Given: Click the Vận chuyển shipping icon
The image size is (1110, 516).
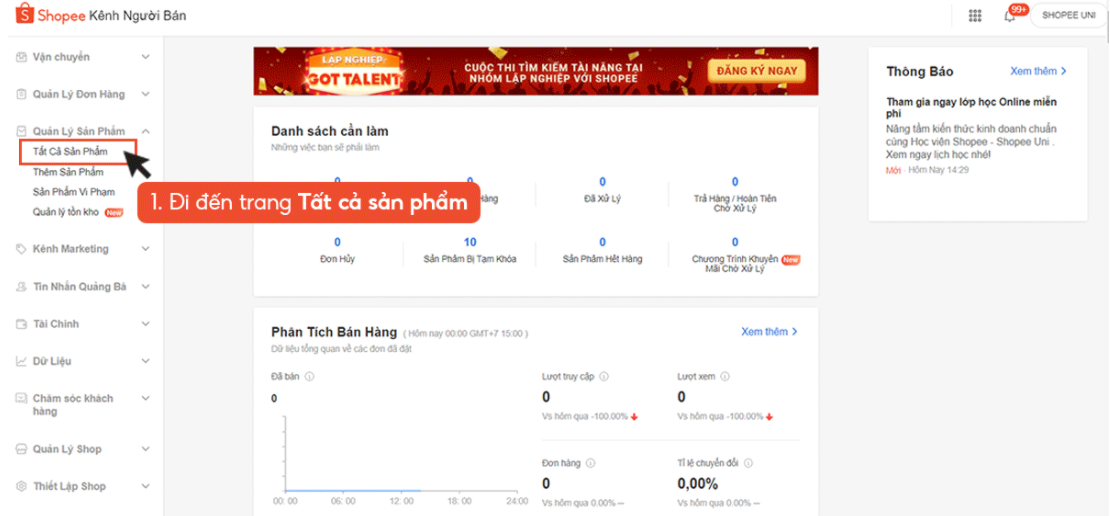Looking at the screenshot, I should tap(21, 57).
